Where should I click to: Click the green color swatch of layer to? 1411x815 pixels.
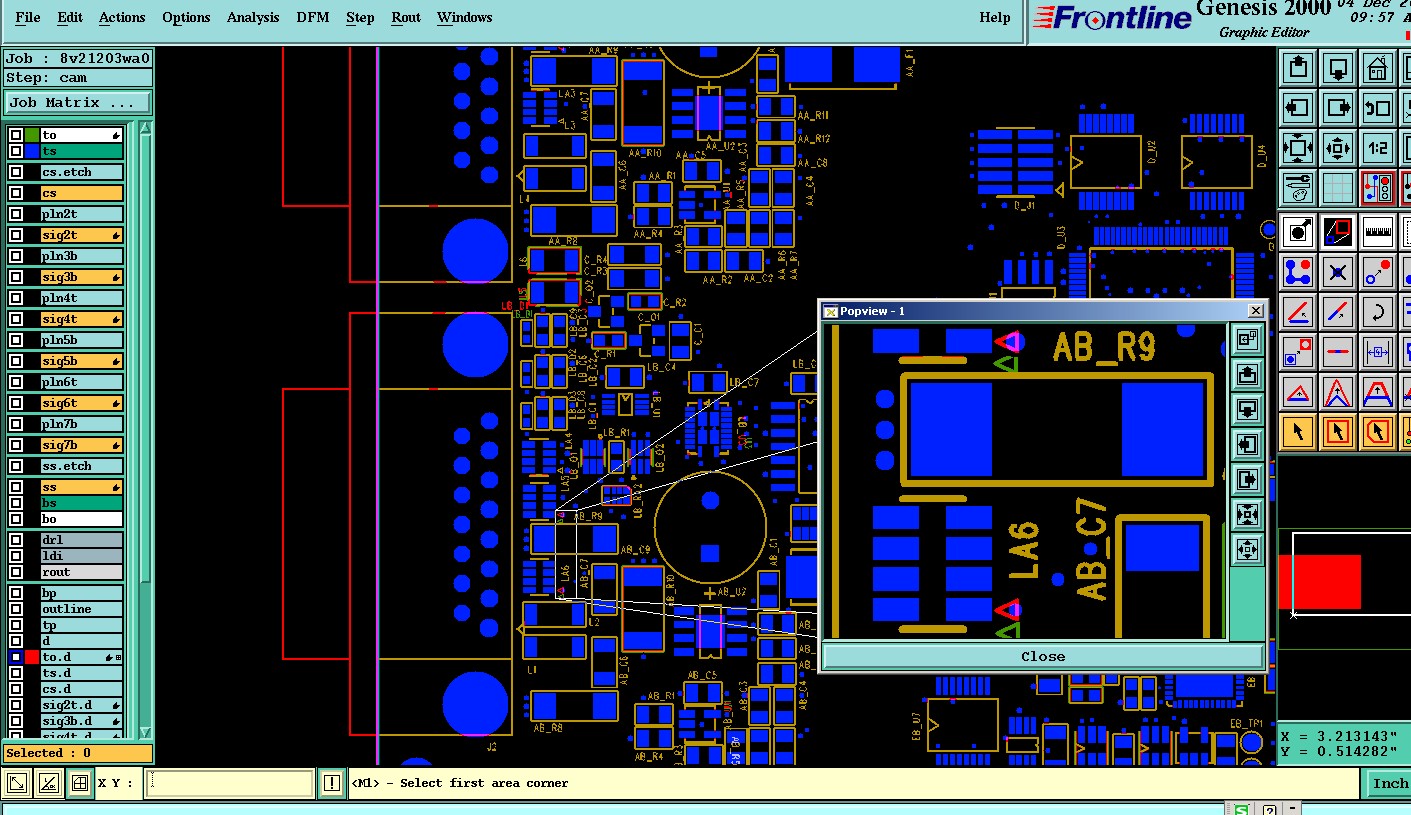32,135
